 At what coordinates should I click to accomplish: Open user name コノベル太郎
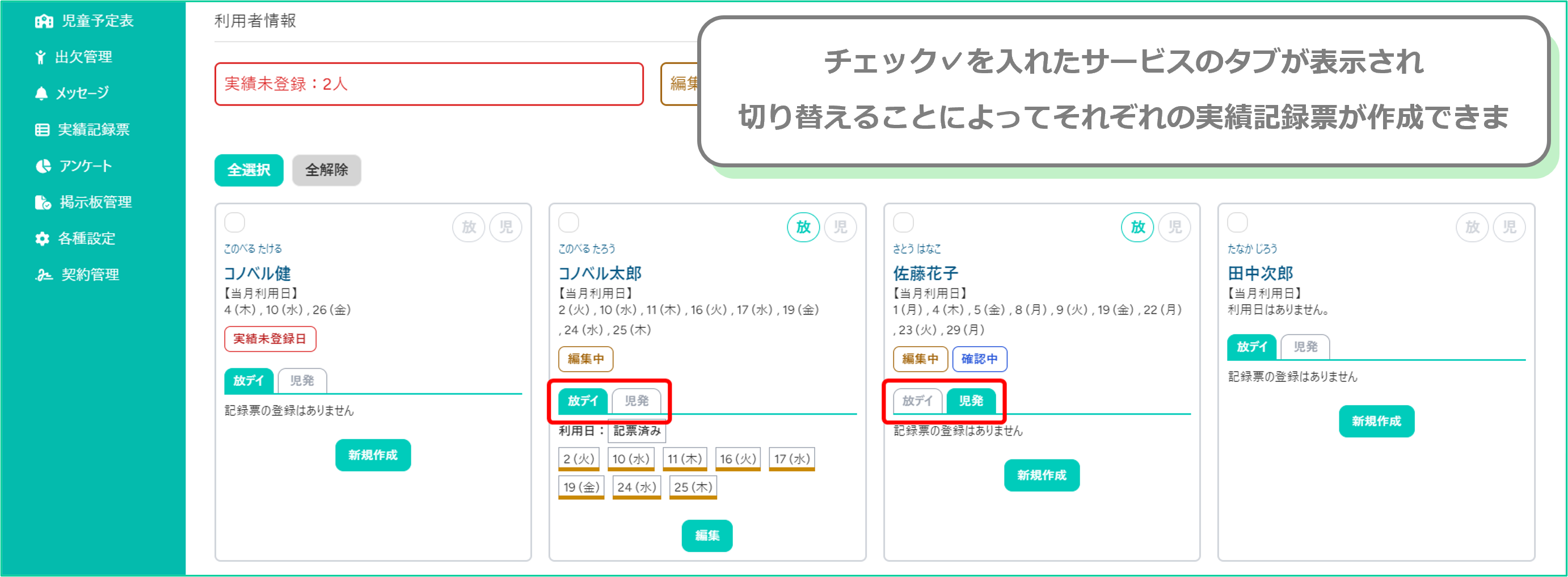[x=600, y=273]
